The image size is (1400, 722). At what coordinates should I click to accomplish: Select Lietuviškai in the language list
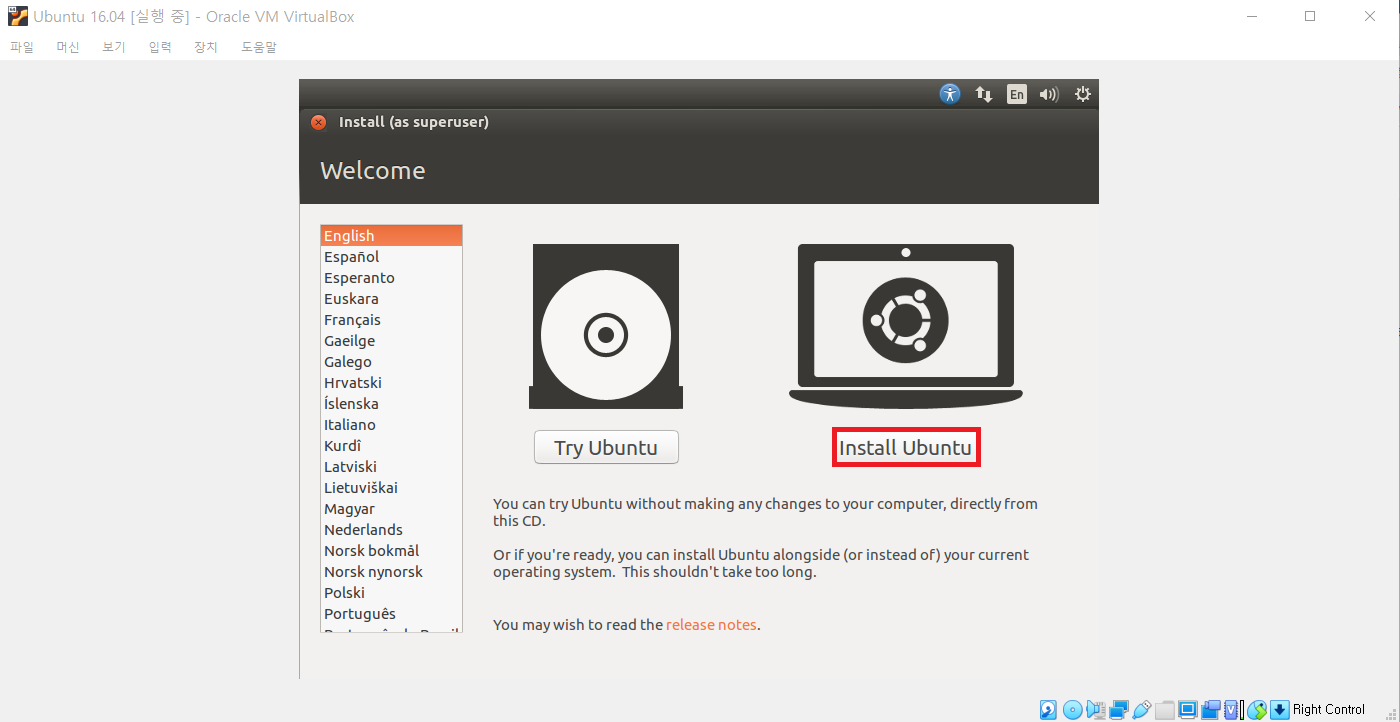point(391,488)
